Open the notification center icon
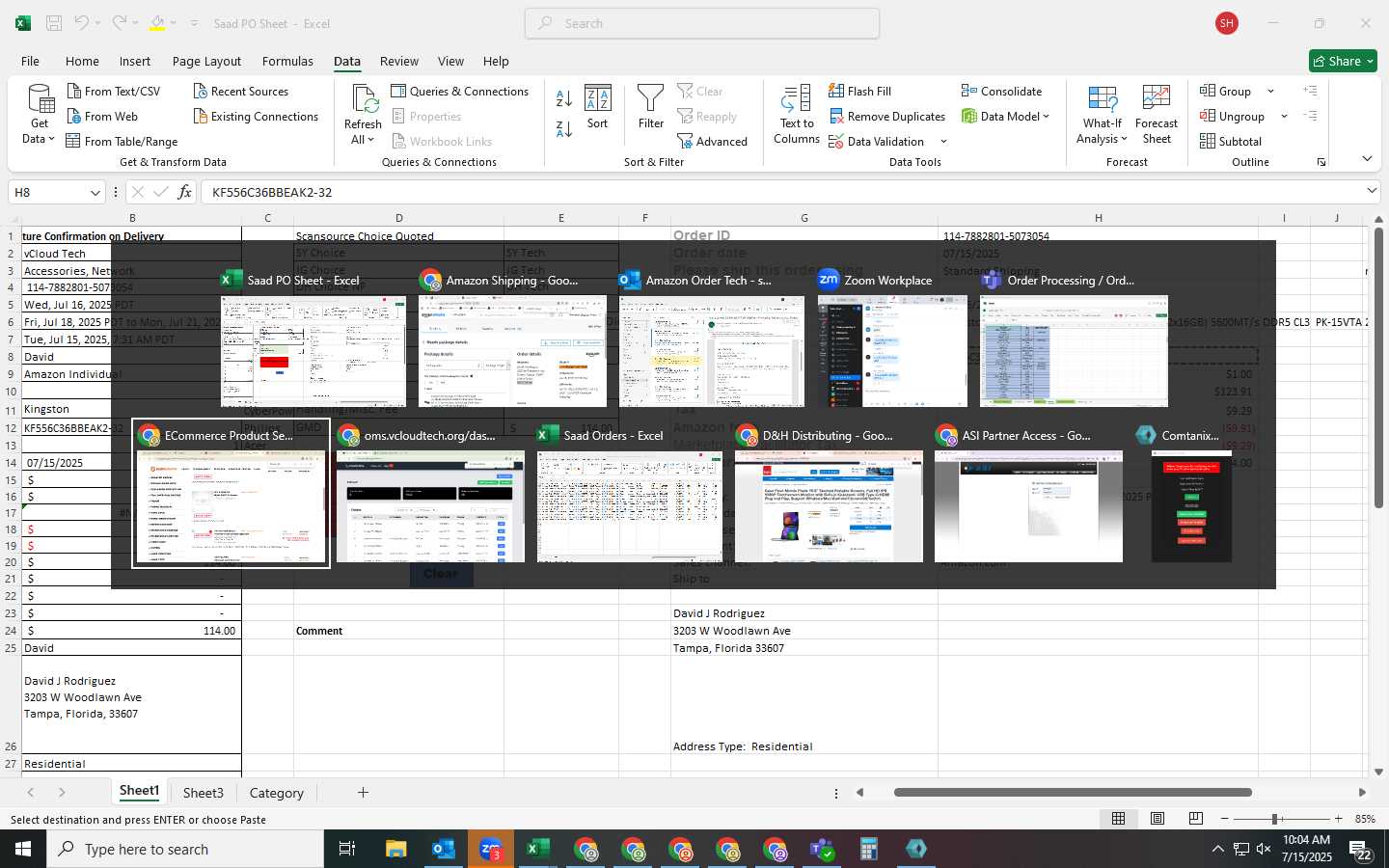1389x868 pixels. click(x=1360, y=851)
